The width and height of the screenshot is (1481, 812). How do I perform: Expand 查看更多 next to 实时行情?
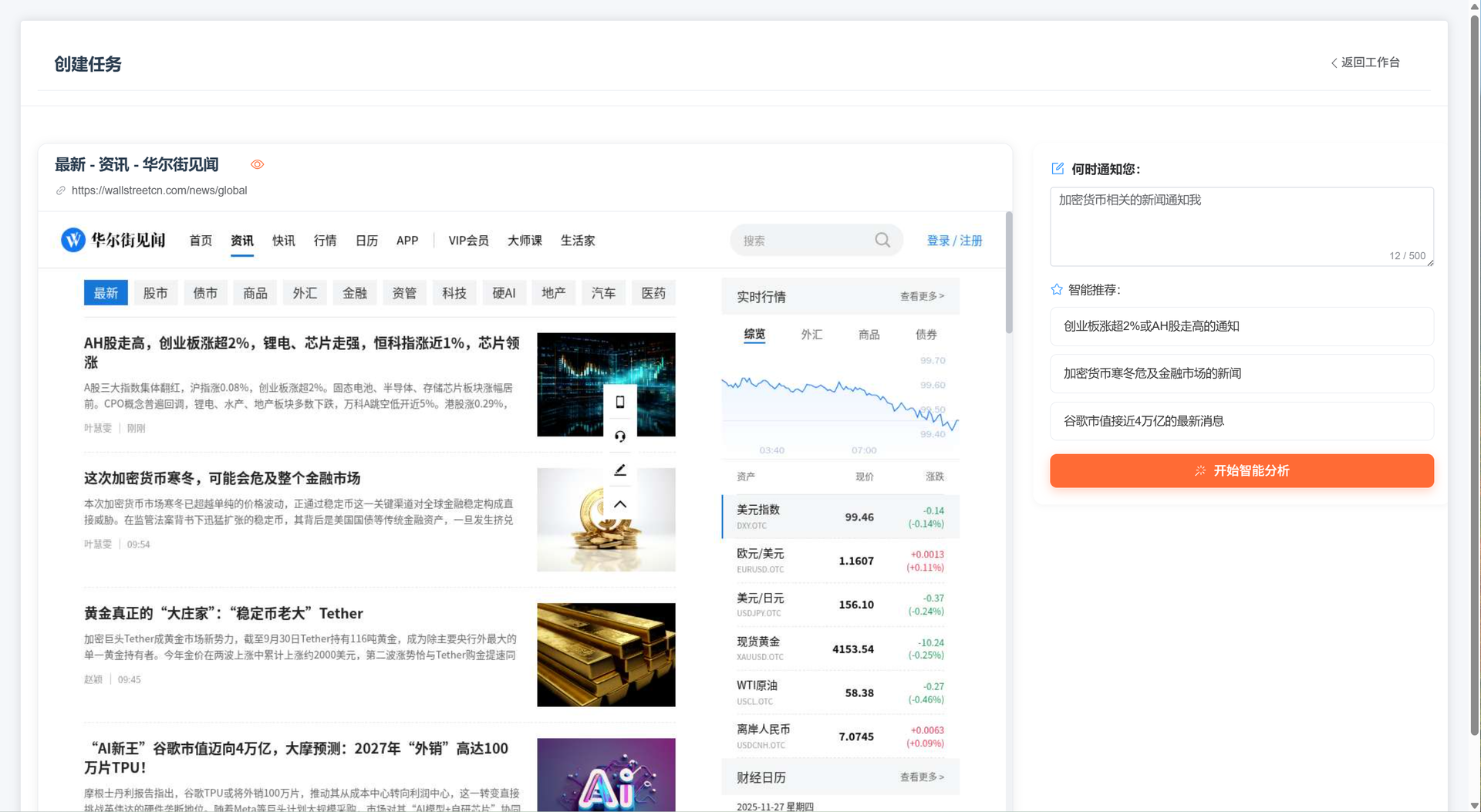pyautogui.click(x=922, y=296)
